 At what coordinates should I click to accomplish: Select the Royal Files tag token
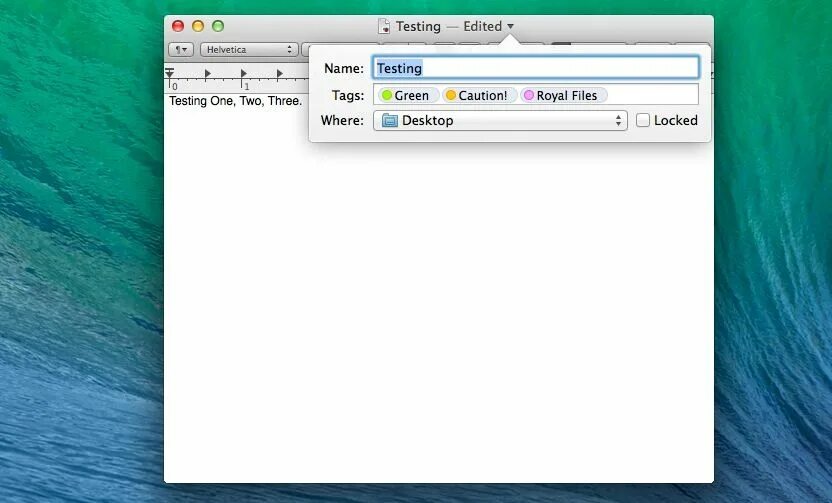(562, 96)
